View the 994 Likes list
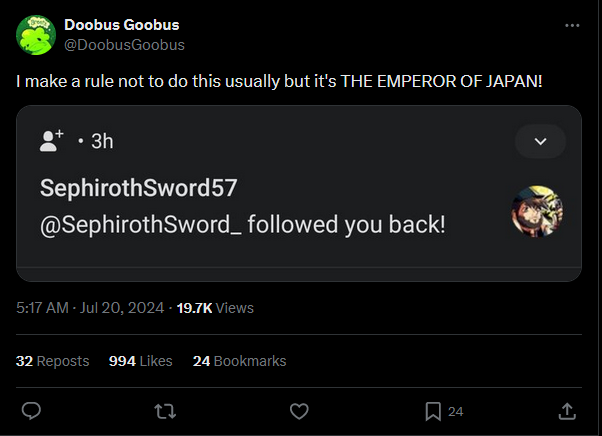Screen dimensions: 602x436 pyautogui.click(x=141, y=361)
